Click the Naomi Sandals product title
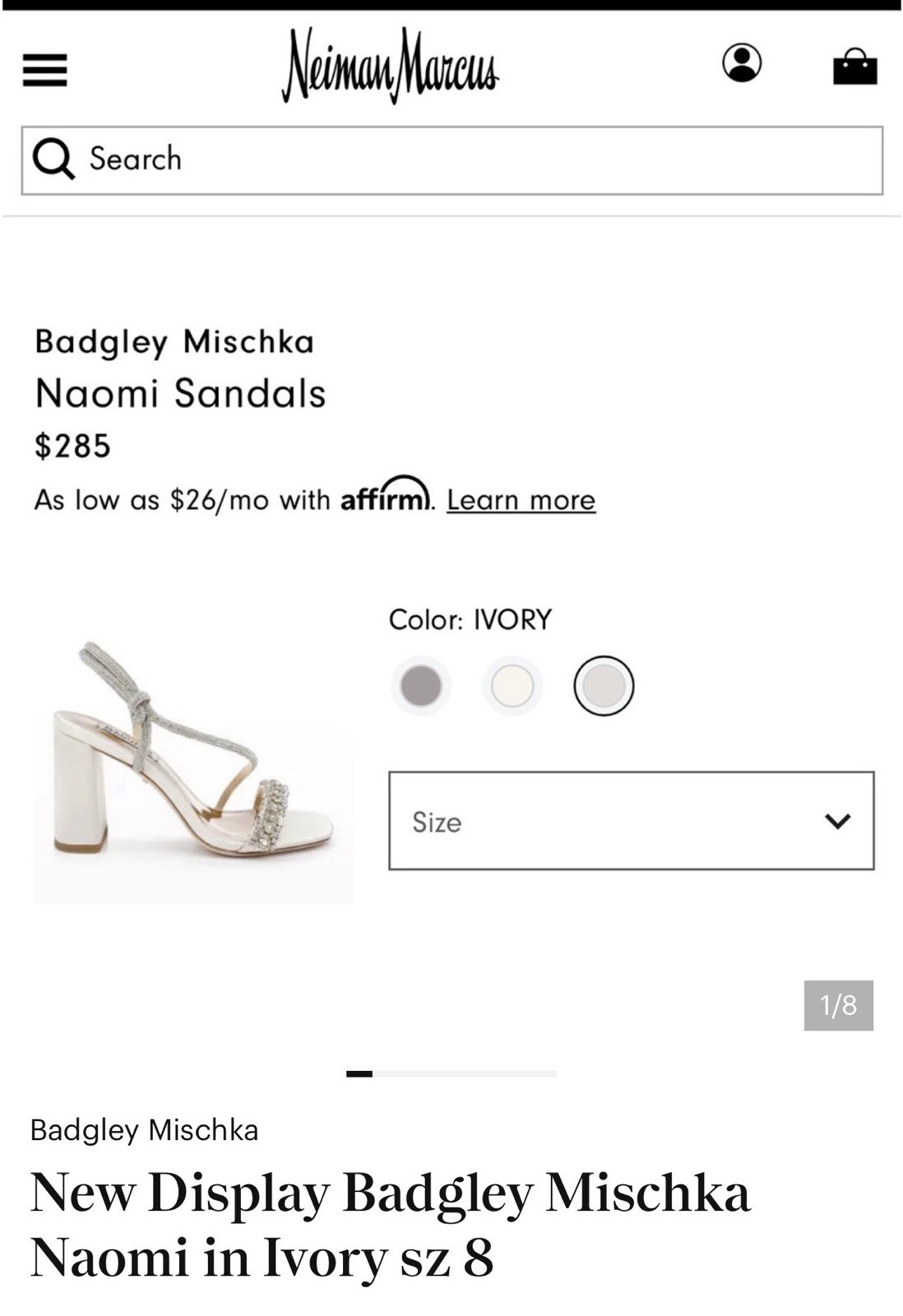903x1316 pixels. (180, 393)
